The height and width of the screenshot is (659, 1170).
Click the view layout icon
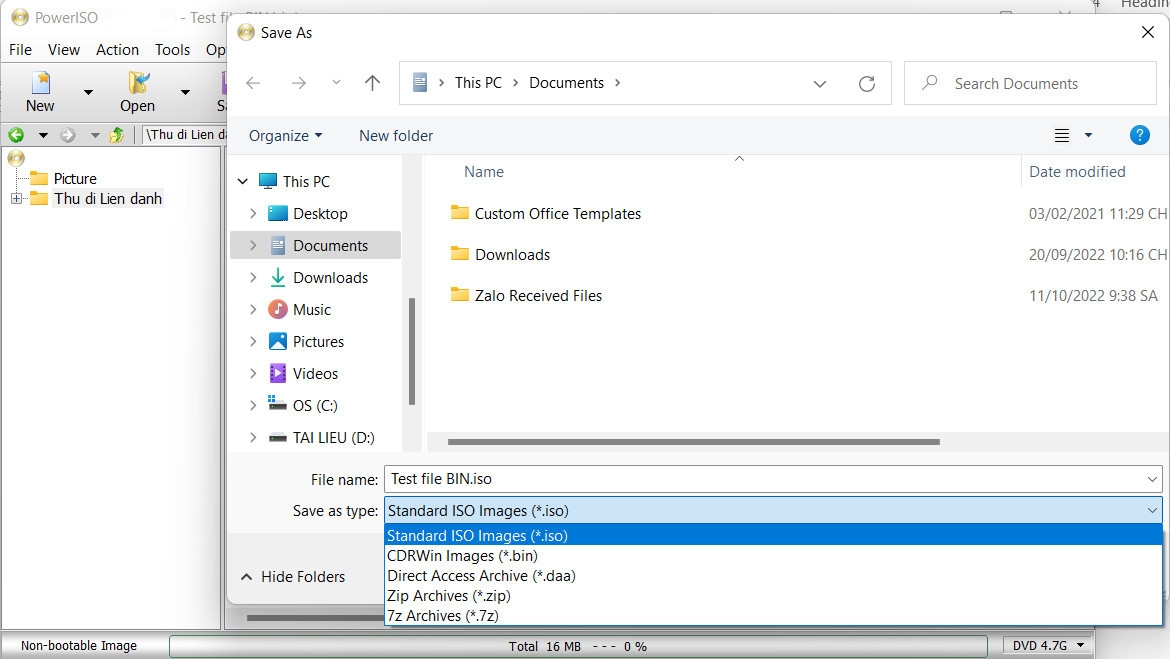(1062, 135)
